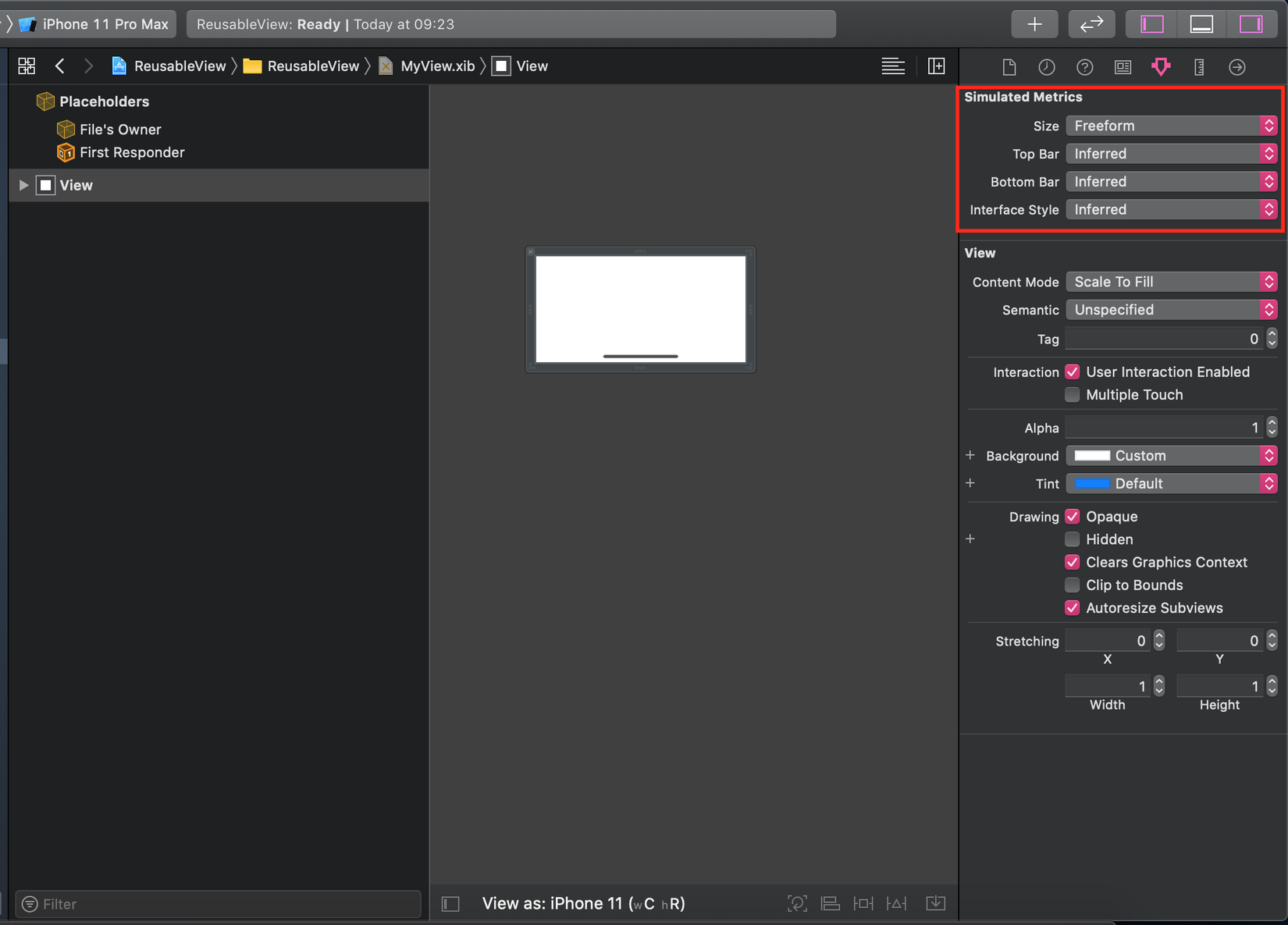Toggle Clears Graphics Context checkbox
Image resolution: width=1288 pixels, height=925 pixels.
pyautogui.click(x=1073, y=562)
